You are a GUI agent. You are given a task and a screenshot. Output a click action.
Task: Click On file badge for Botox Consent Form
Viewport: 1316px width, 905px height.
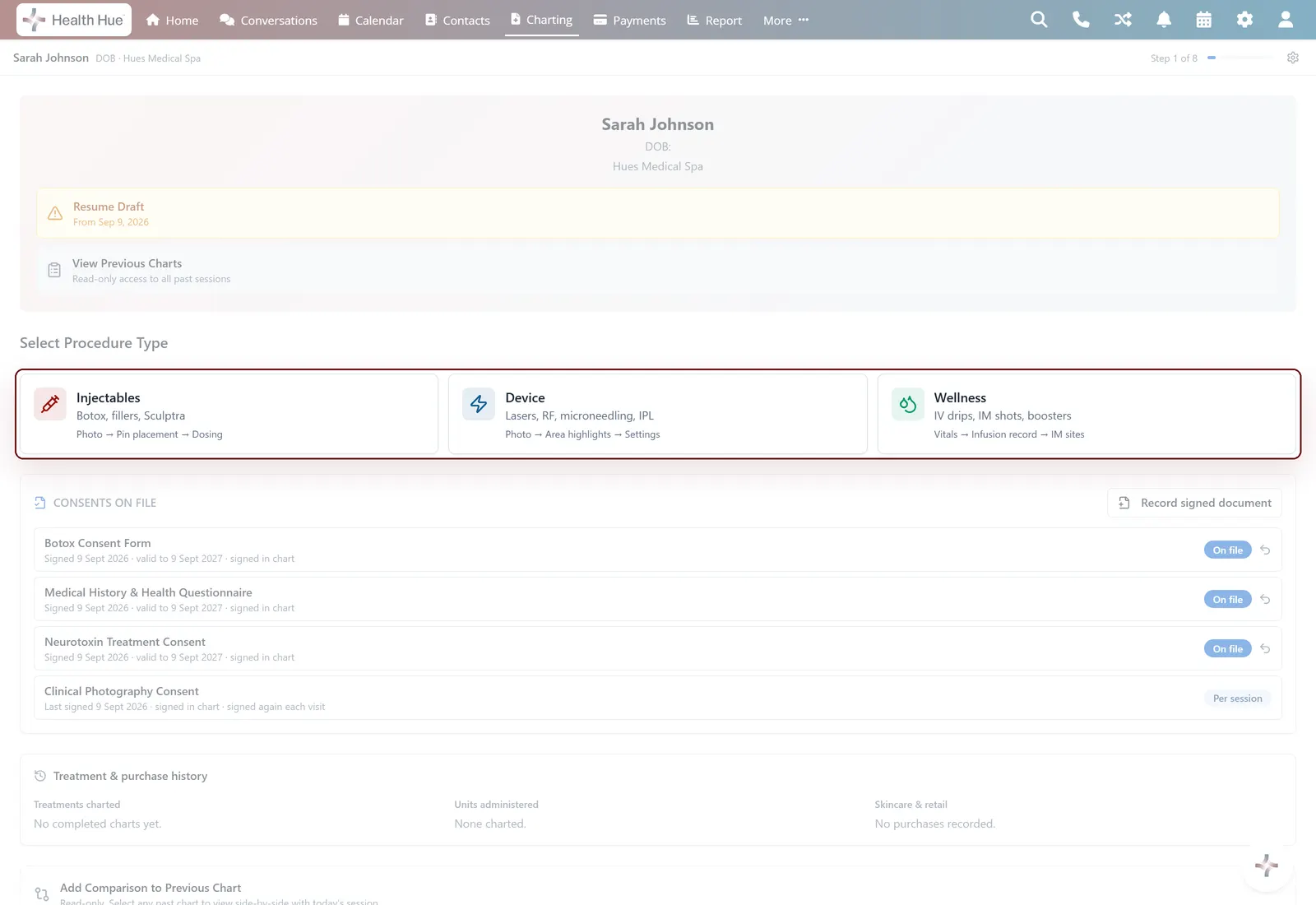pyautogui.click(x=1228, y=550)
